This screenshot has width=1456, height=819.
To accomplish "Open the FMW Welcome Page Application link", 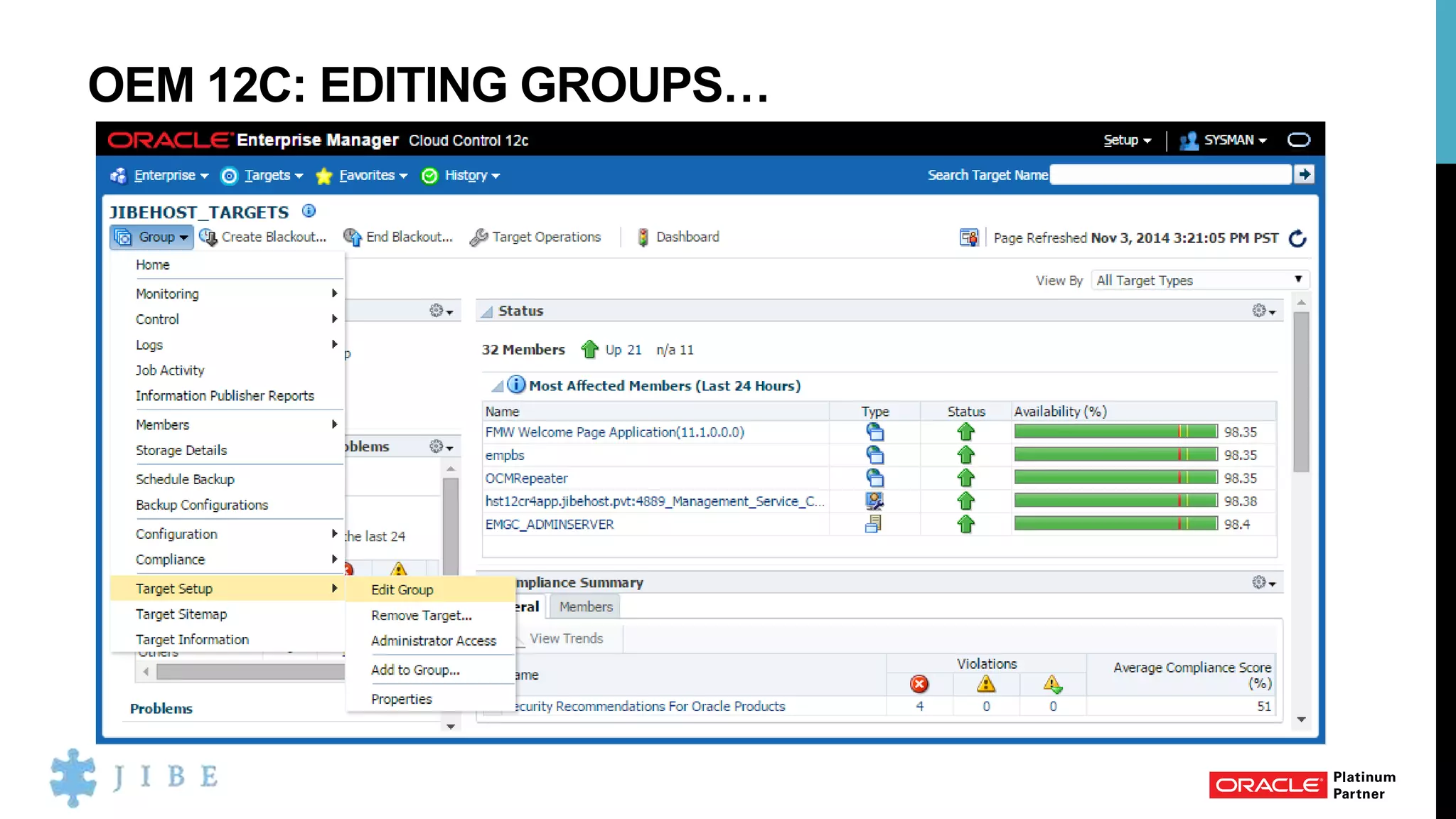I will [x=614, y=432].
